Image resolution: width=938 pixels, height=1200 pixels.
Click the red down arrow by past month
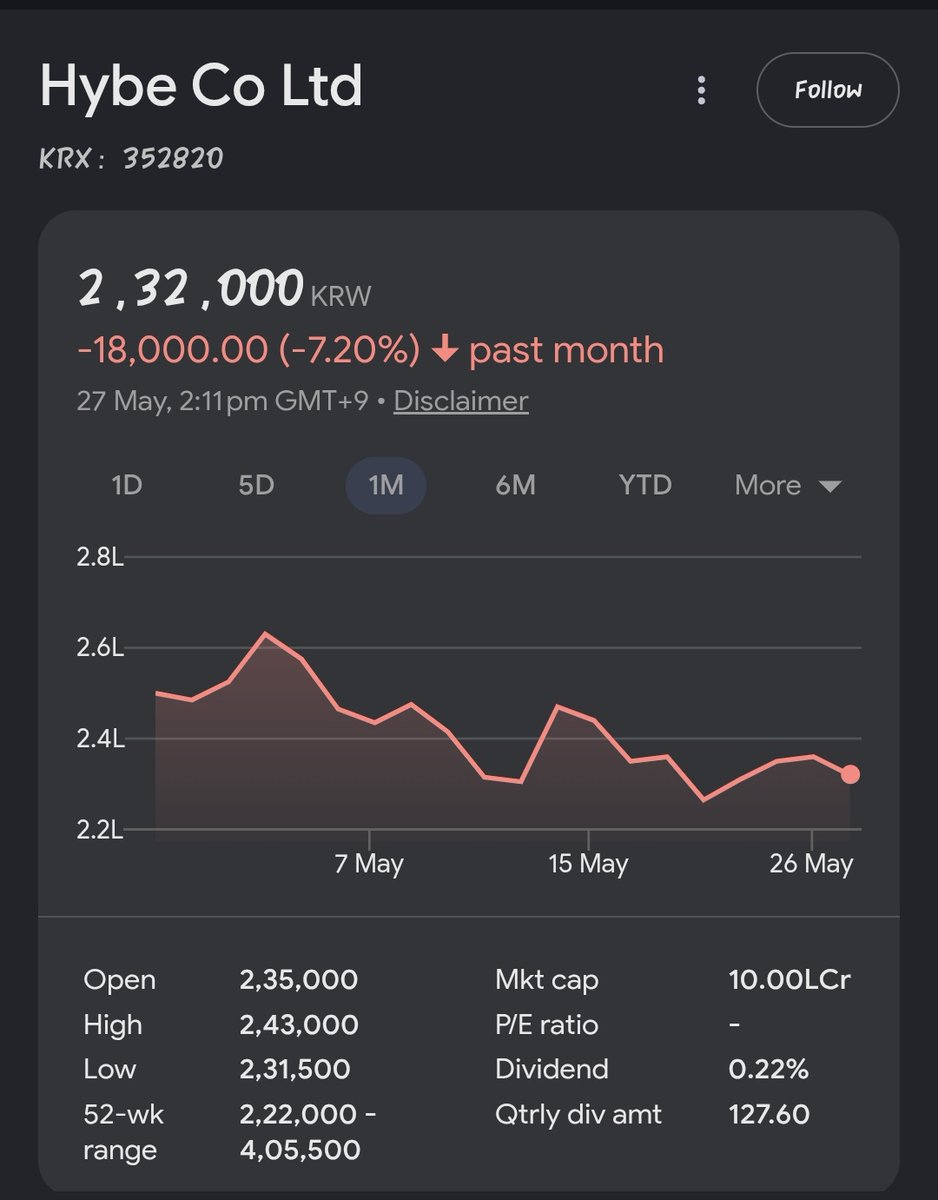coord(446,351)
